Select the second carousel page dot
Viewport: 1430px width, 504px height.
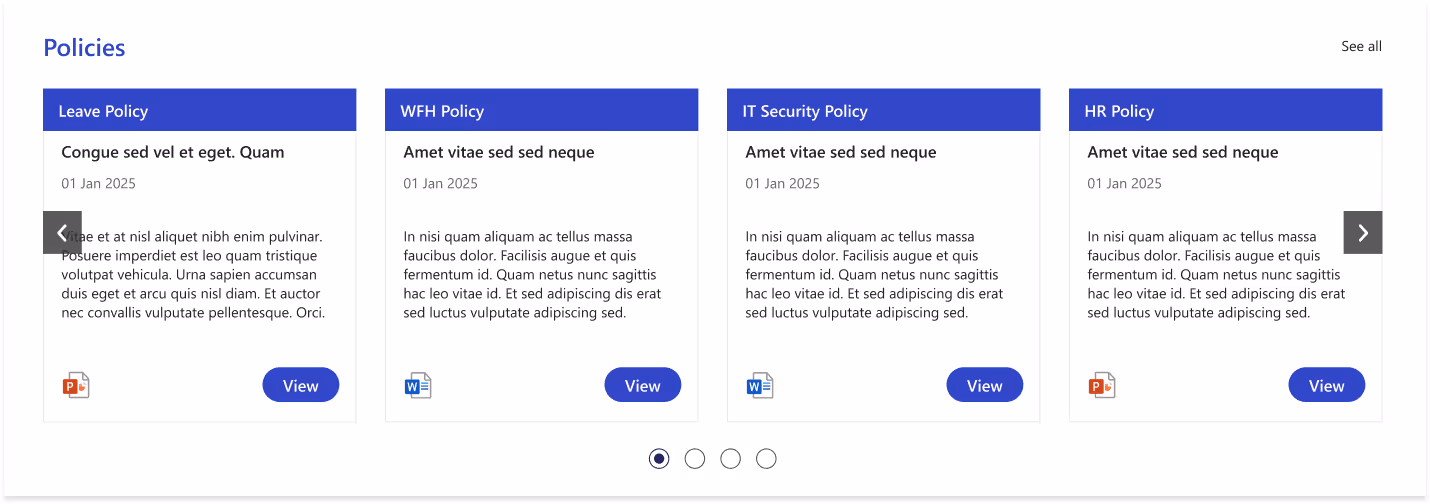(x=695, y=459)
